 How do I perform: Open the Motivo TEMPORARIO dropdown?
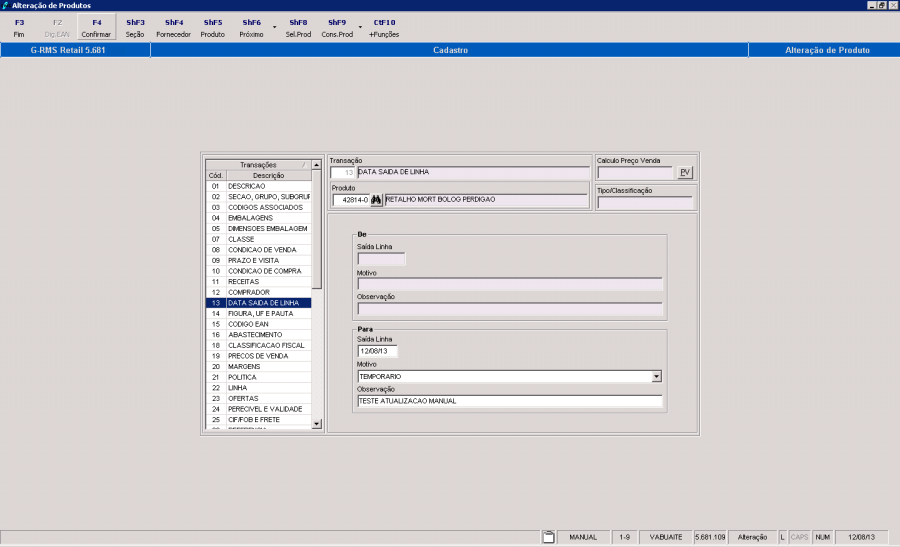[x=657, y=377]
